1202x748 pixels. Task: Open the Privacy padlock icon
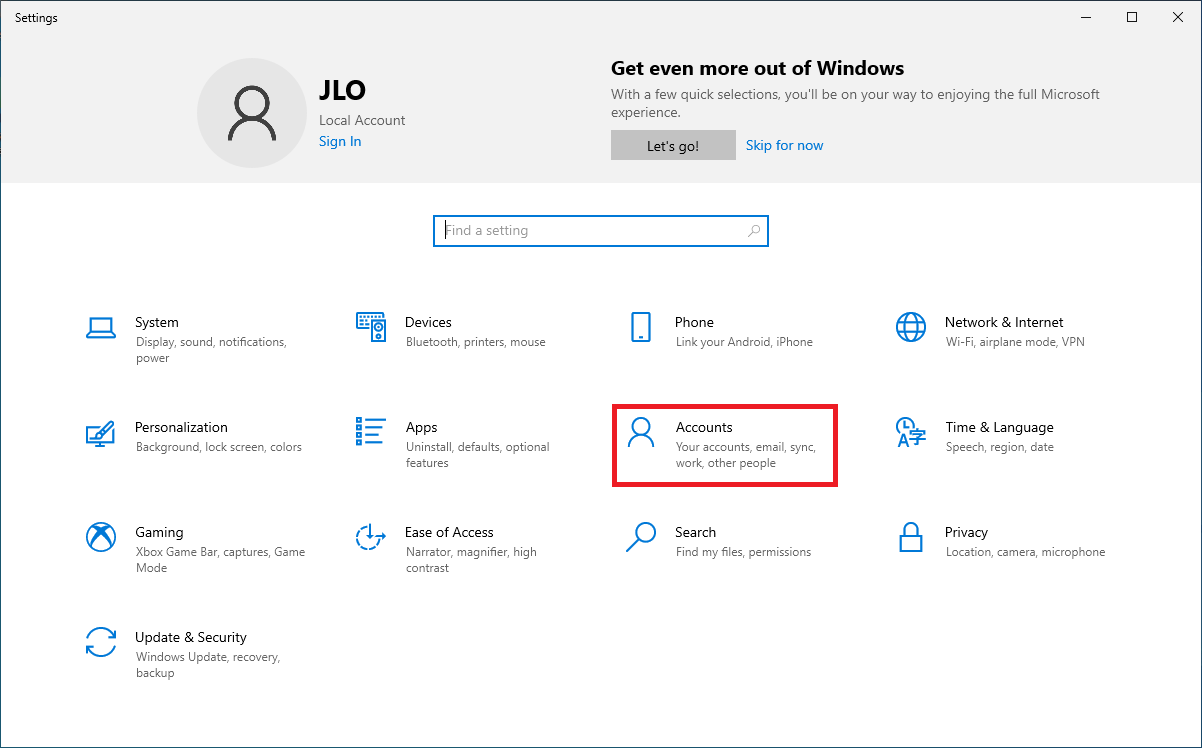click(x=911, y=537)
